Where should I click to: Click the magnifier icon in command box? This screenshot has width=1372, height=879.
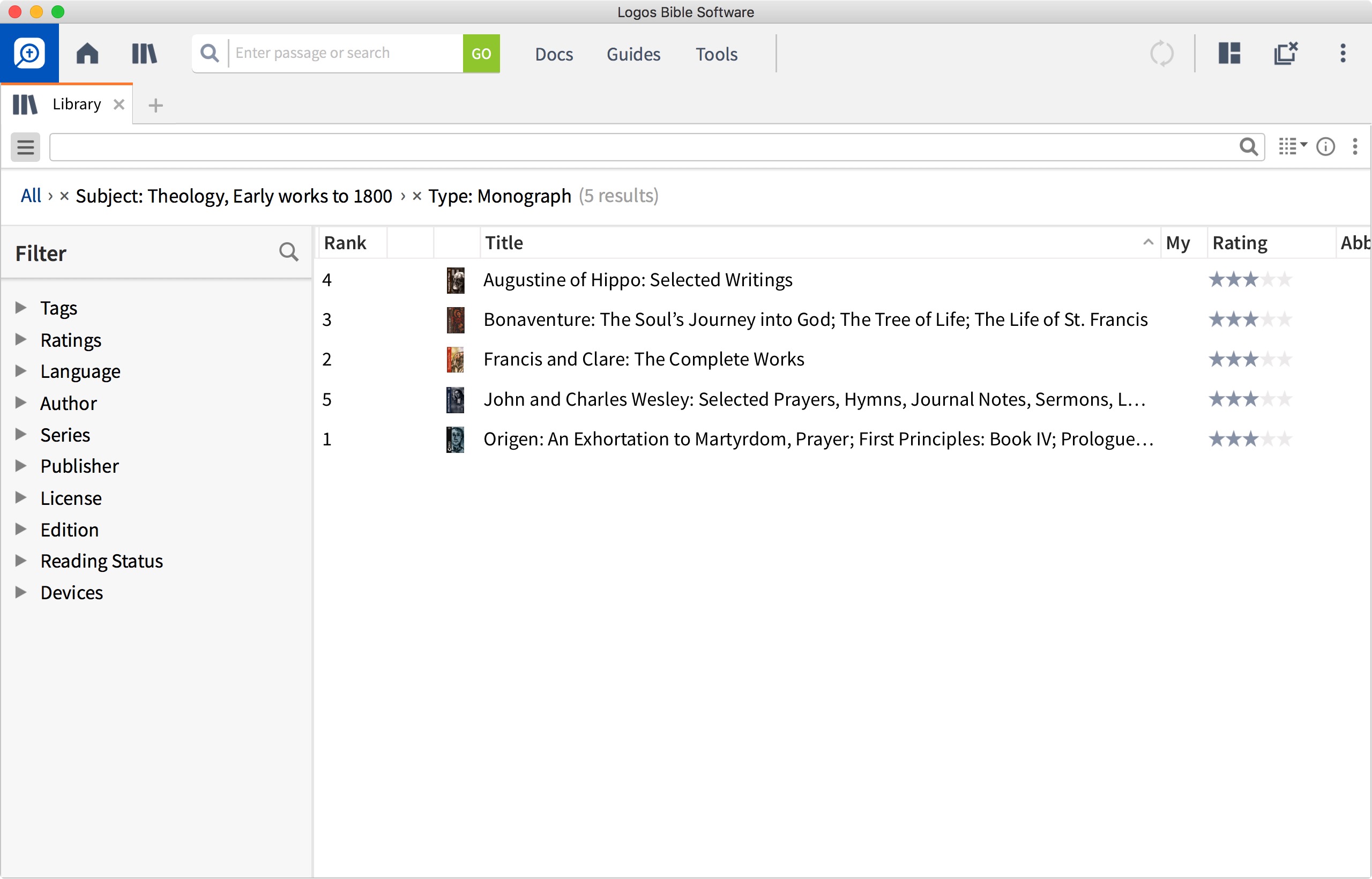click(x=210, y=53)
